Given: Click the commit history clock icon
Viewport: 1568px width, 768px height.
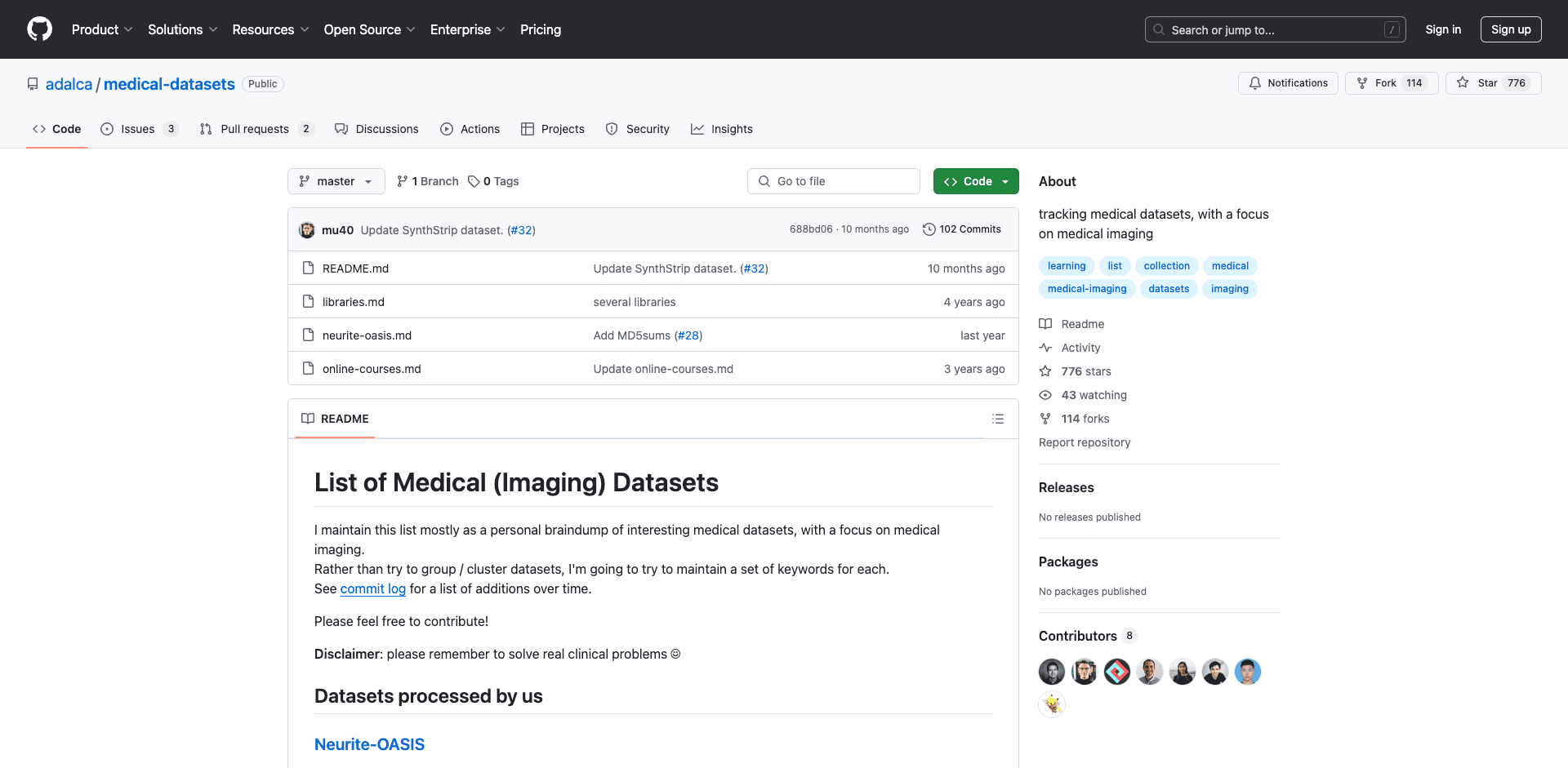Looking at the screenshot, I should coord(929,229).
